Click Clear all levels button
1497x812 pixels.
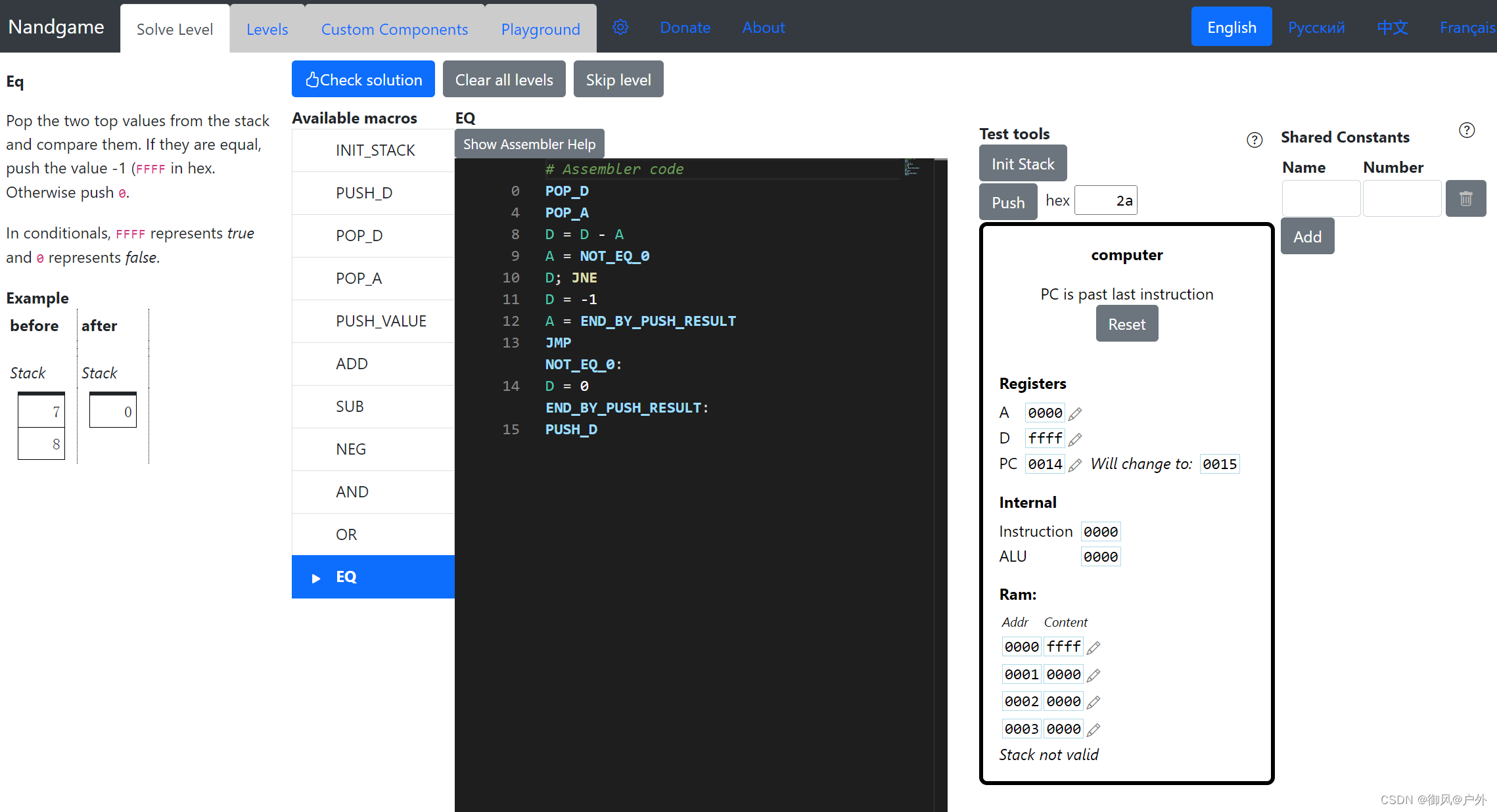[504, 79]
